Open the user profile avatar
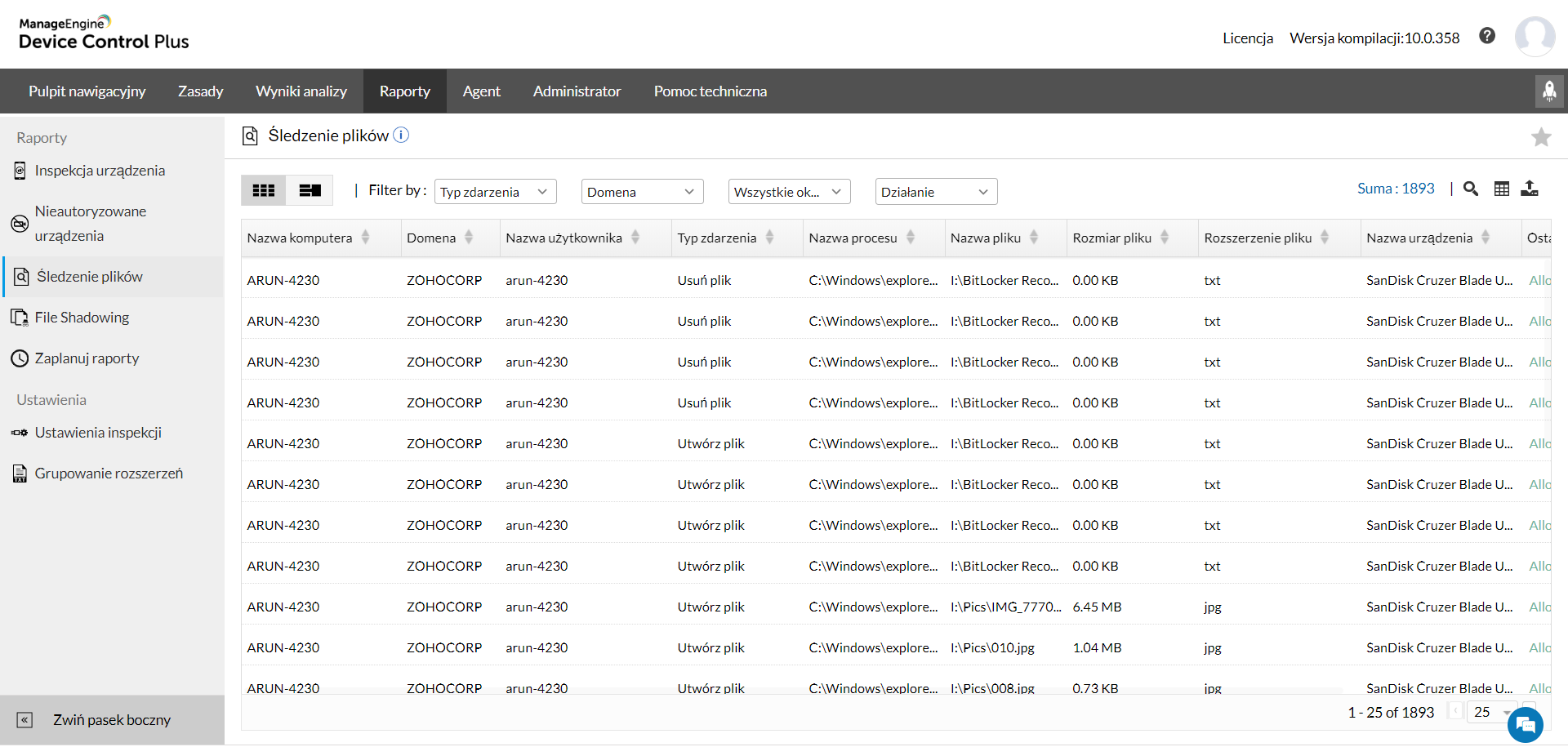The width and height of the screenshot is (1568, 747). [x=1535, y=37]
